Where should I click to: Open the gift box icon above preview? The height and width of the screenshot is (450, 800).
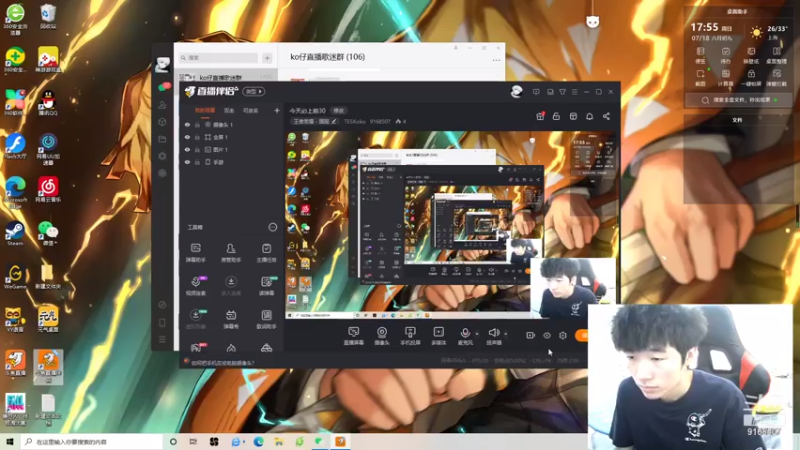[540, 116]
